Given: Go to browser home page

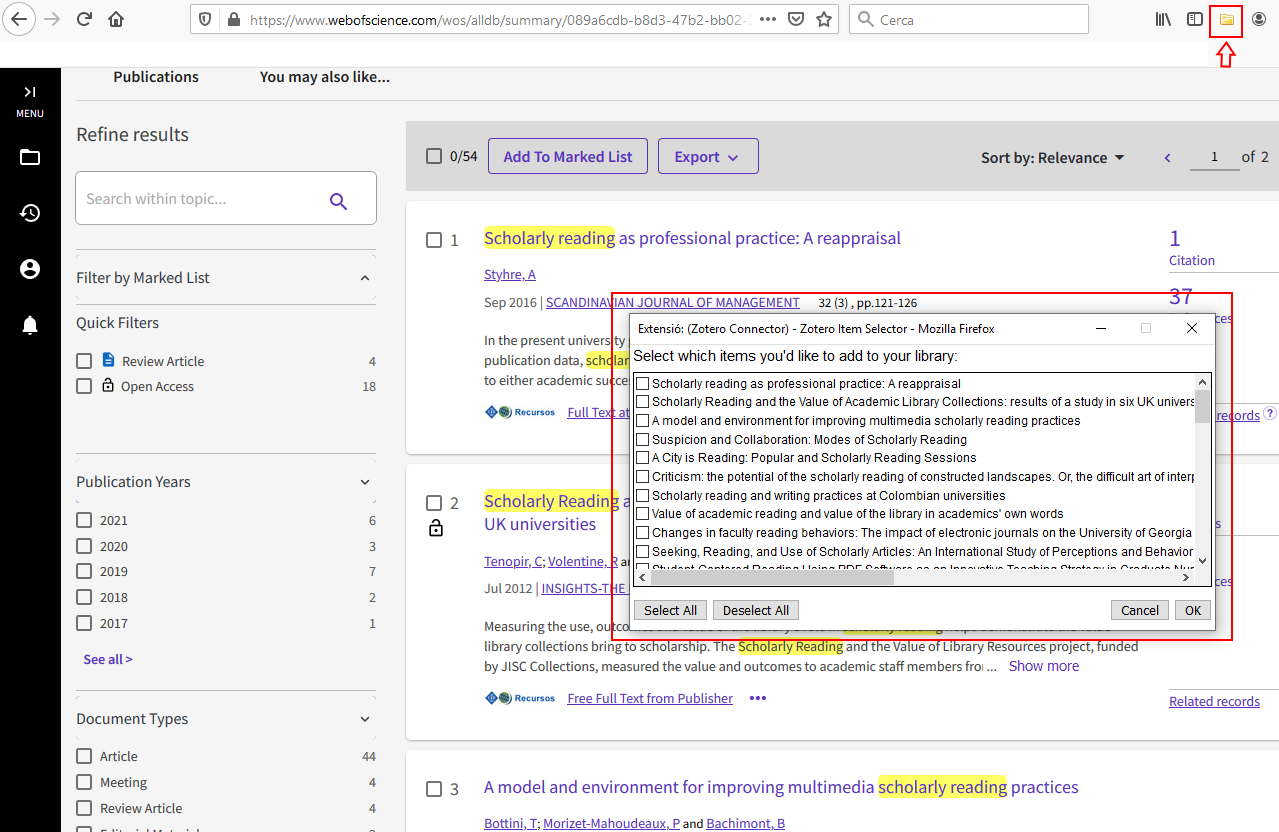Looking at the screenshot, I should click(116, 19).
